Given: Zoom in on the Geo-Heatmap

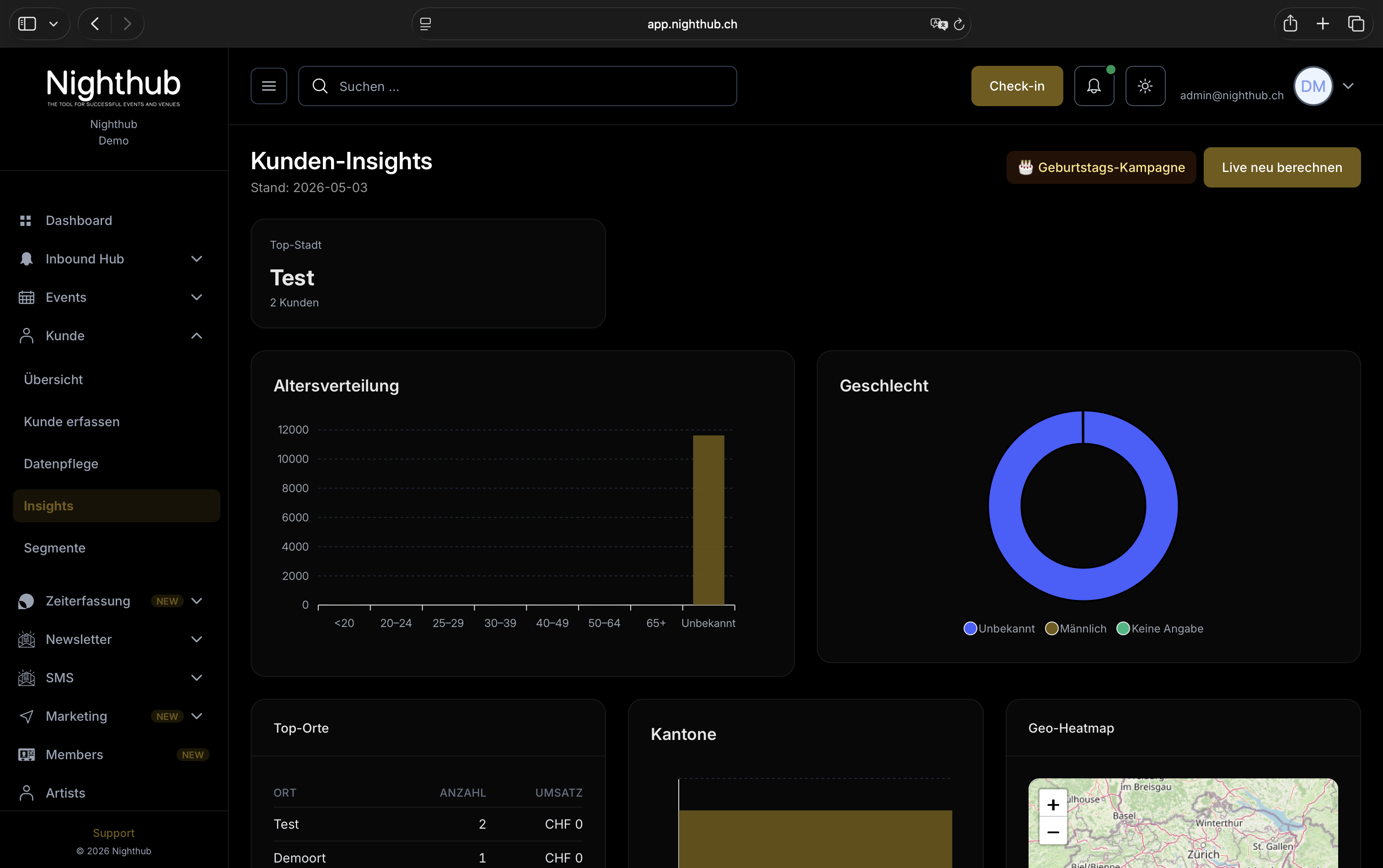Looking at the screenshot, I should [x=1053, y=805].
